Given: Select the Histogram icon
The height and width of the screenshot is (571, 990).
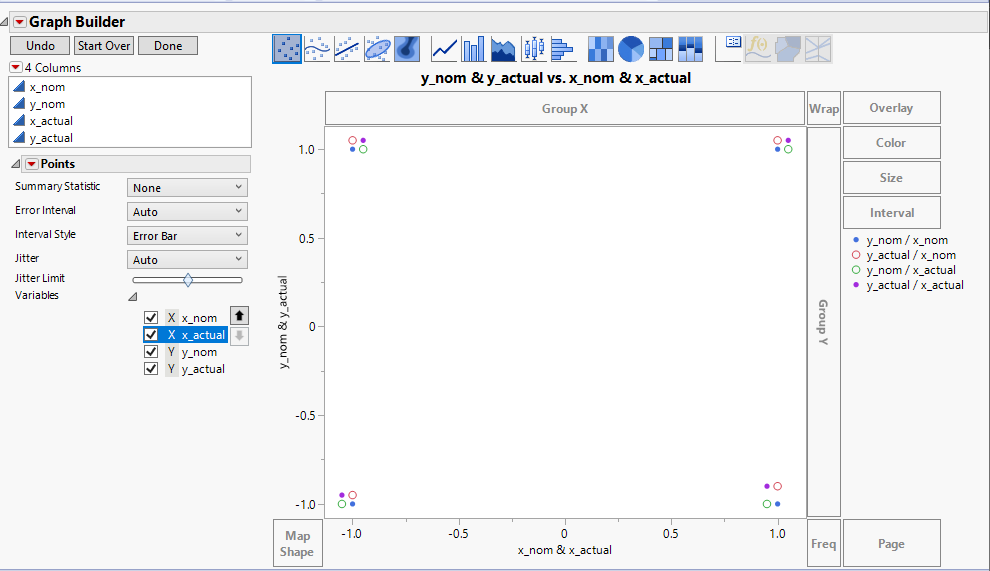Looking at the screenshot, I should click(563, 49).
